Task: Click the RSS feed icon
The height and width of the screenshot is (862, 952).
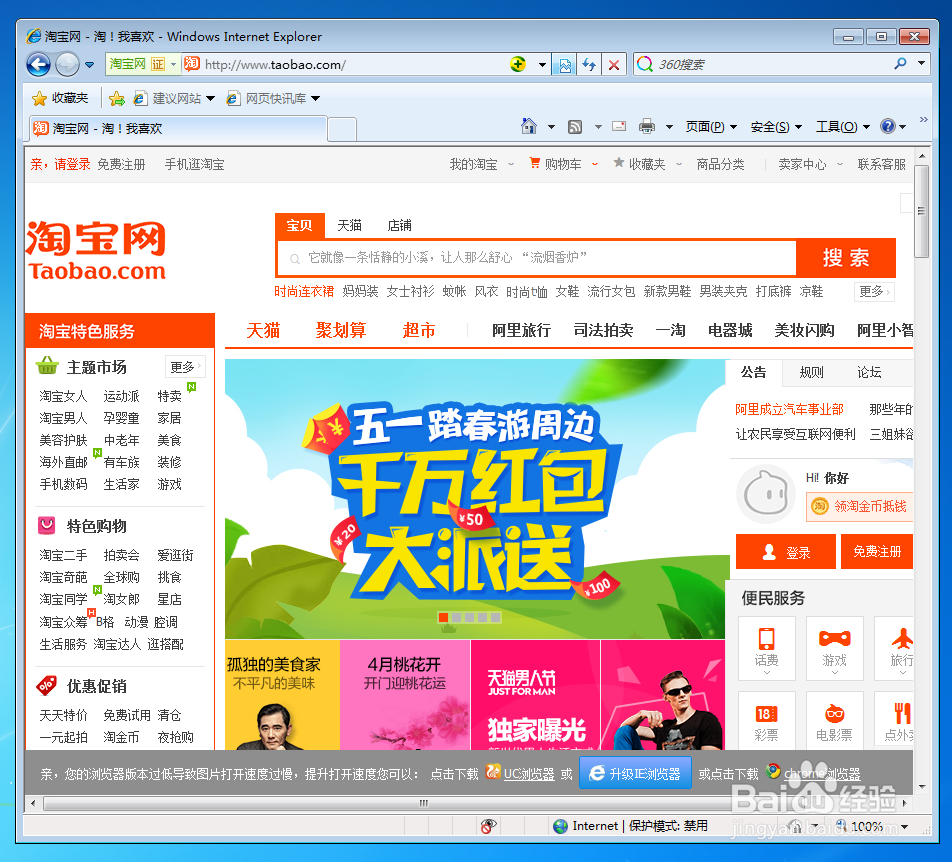Action: point(575,126)
